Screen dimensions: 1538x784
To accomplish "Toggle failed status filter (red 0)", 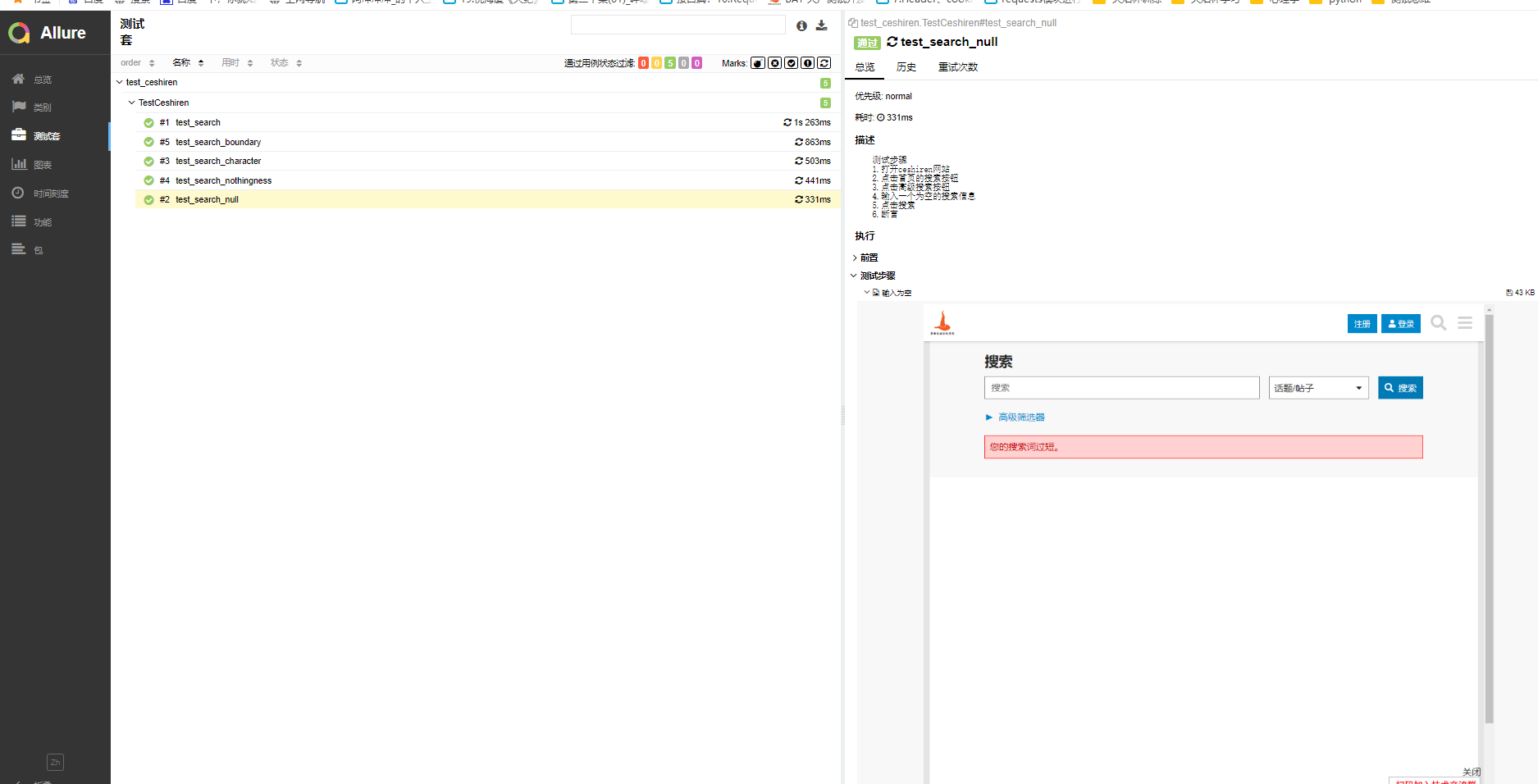I will (x=644, y=63).
